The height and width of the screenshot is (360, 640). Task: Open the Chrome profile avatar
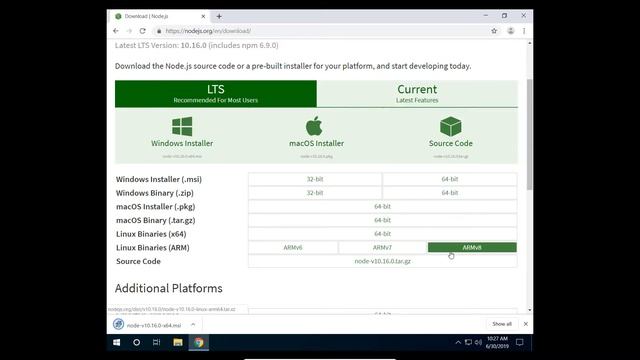pos(511,31)
